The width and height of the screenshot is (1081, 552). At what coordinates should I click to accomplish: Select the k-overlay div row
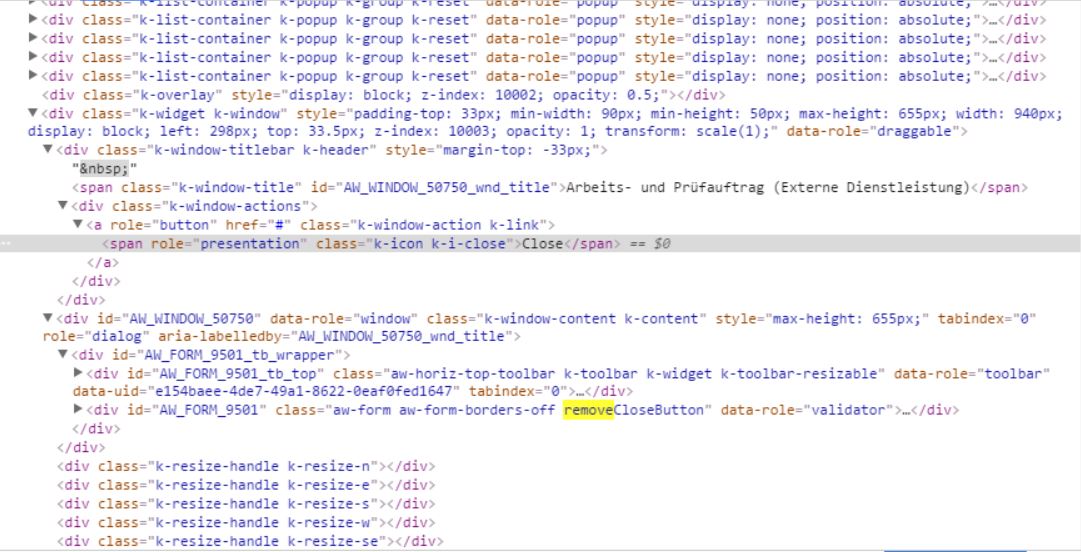coord(383,94)
